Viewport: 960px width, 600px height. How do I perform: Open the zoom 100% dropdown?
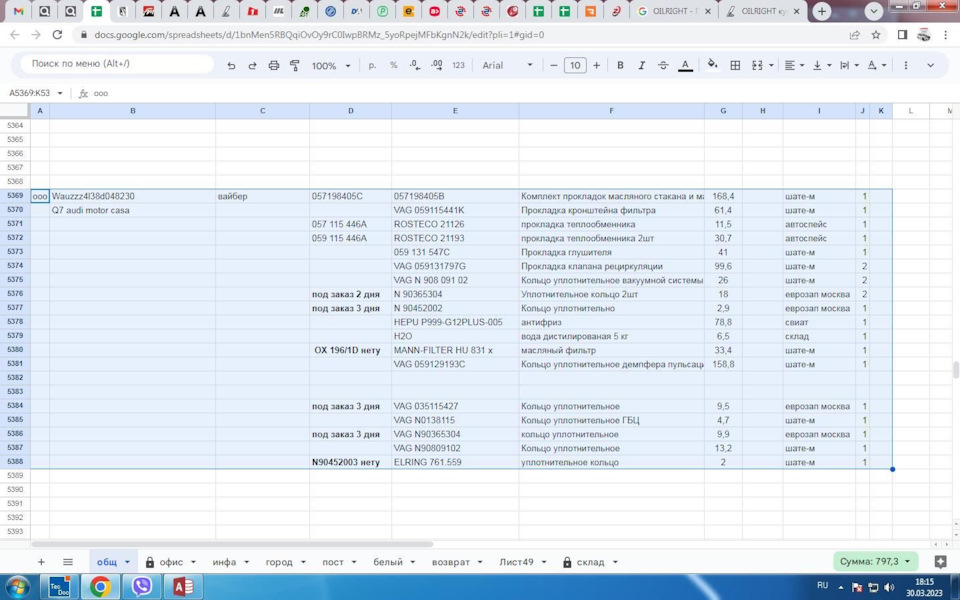[x=331, y=65]
